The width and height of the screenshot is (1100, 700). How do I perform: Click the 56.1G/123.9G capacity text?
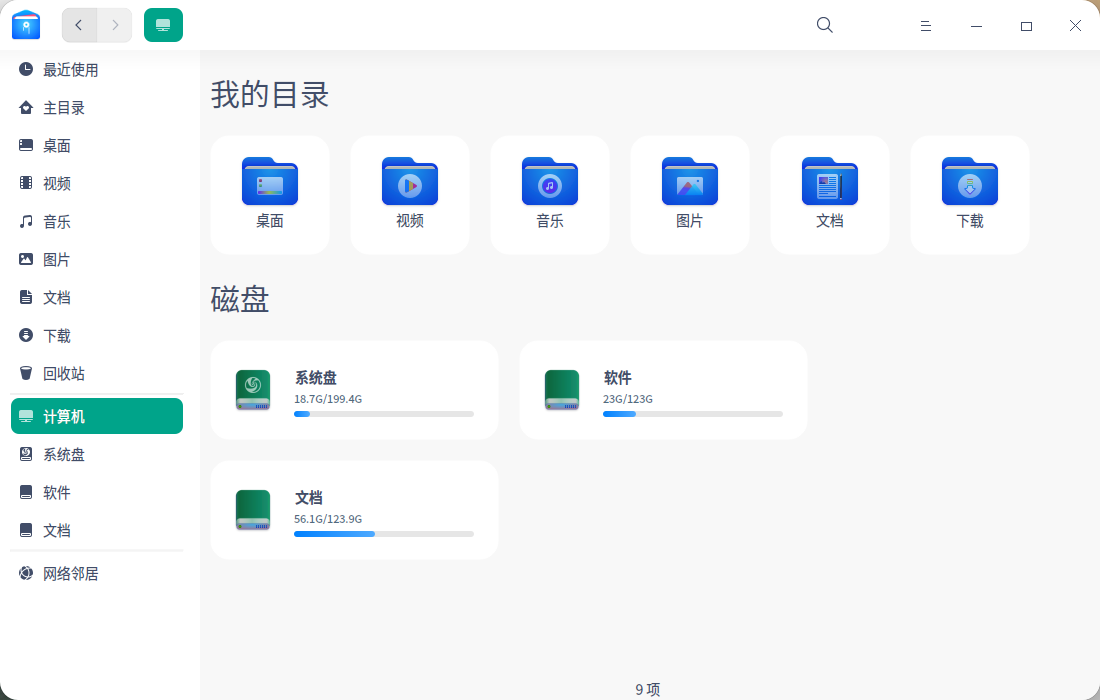click(328, 519)
